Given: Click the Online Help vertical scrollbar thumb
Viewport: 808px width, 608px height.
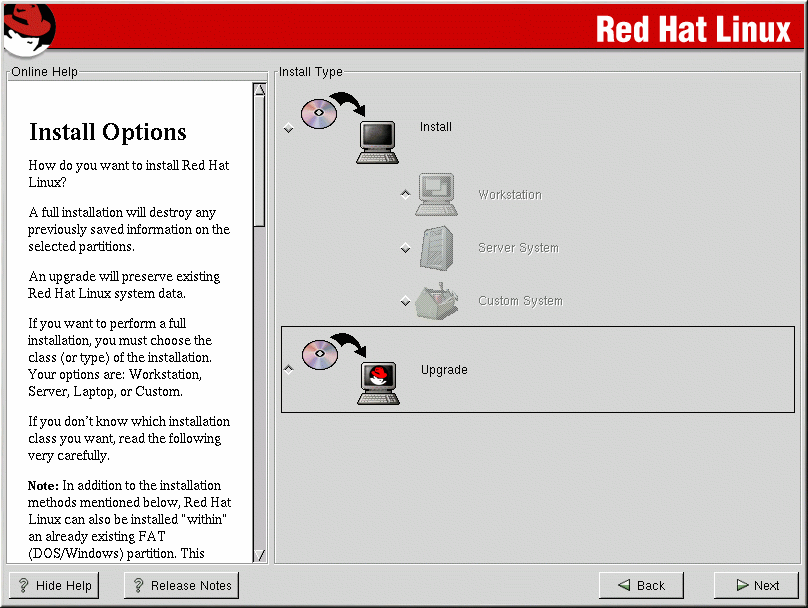Looking at the screenshot, I should (260, 160).
